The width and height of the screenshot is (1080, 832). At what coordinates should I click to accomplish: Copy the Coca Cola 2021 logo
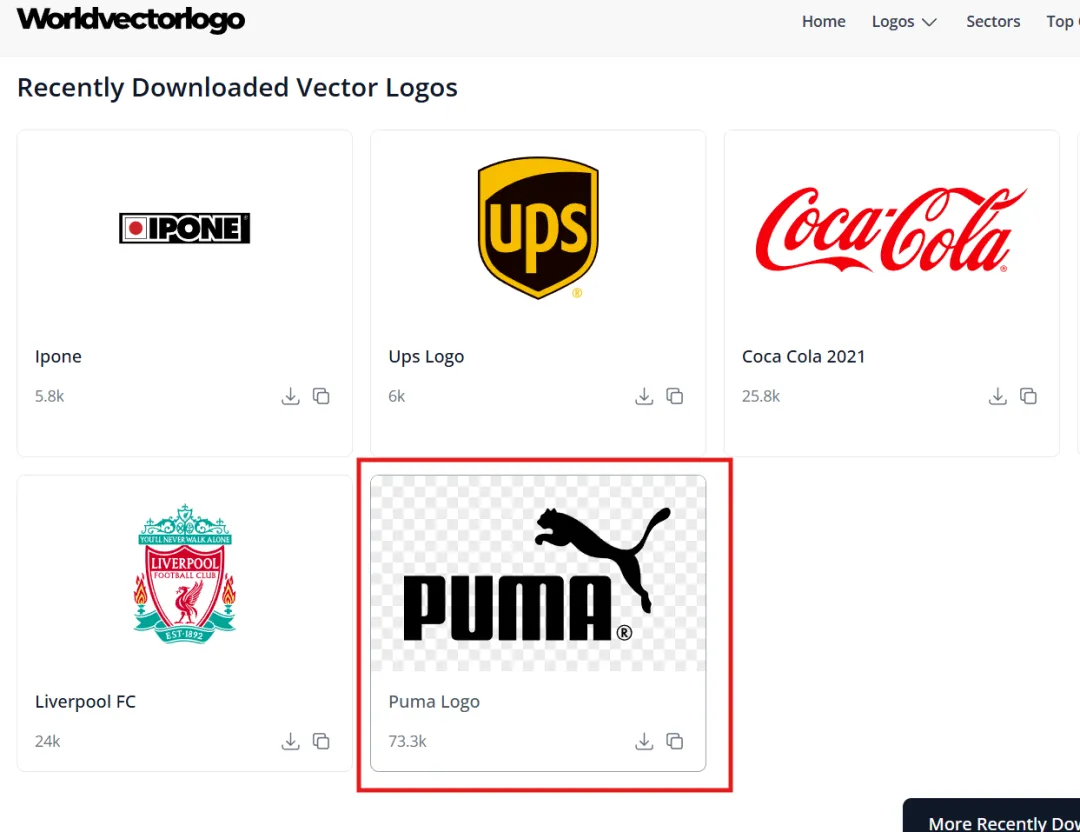[1028, 396]
